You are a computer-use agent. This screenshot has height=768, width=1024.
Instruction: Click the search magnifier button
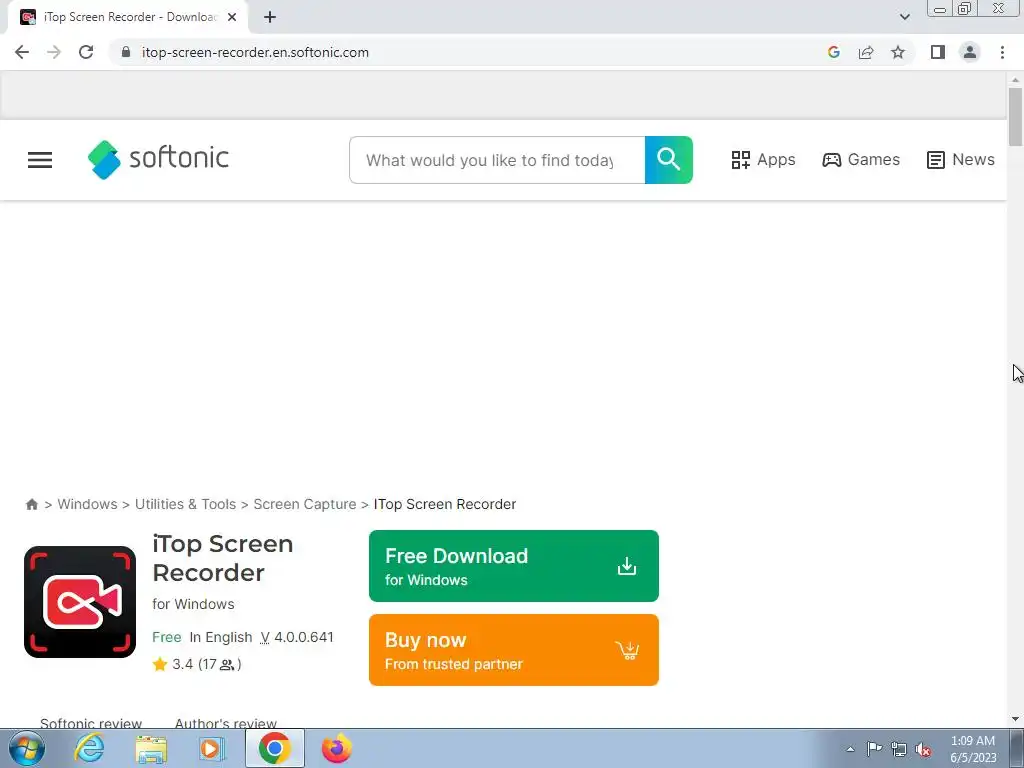pos(669,160)
